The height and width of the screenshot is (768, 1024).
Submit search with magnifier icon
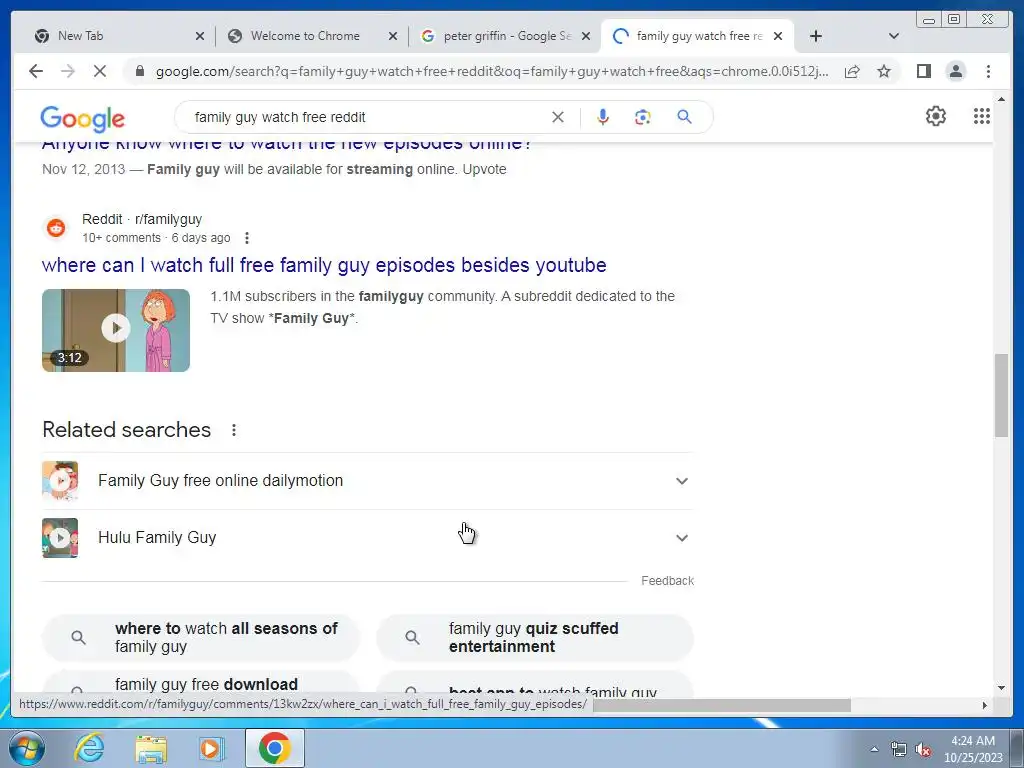click(x=684, y=117)
